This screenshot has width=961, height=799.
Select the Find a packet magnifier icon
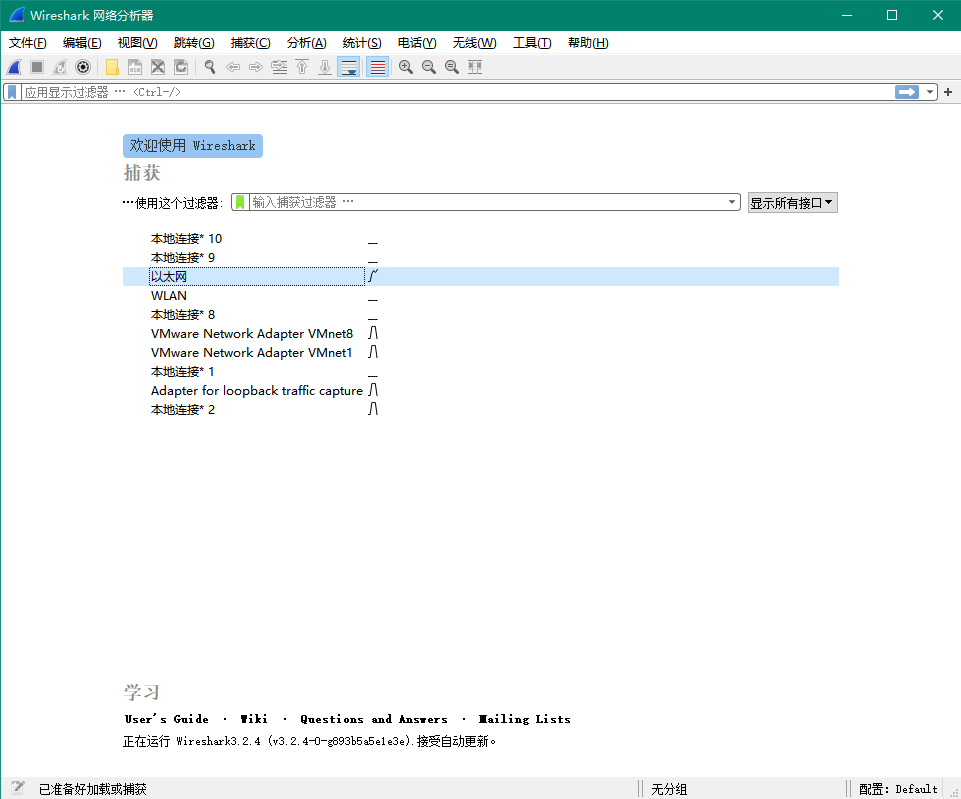209,67
